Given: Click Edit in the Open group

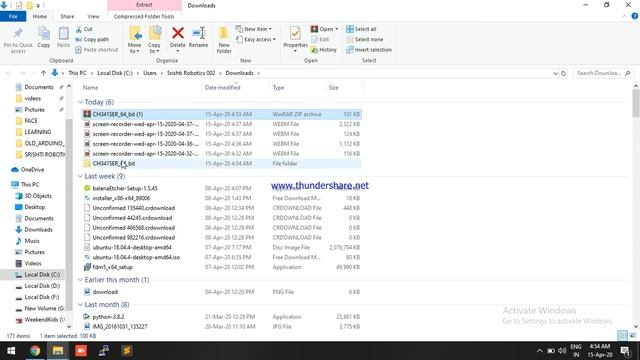Looking at the screenshot, I should tap(320, 40).
